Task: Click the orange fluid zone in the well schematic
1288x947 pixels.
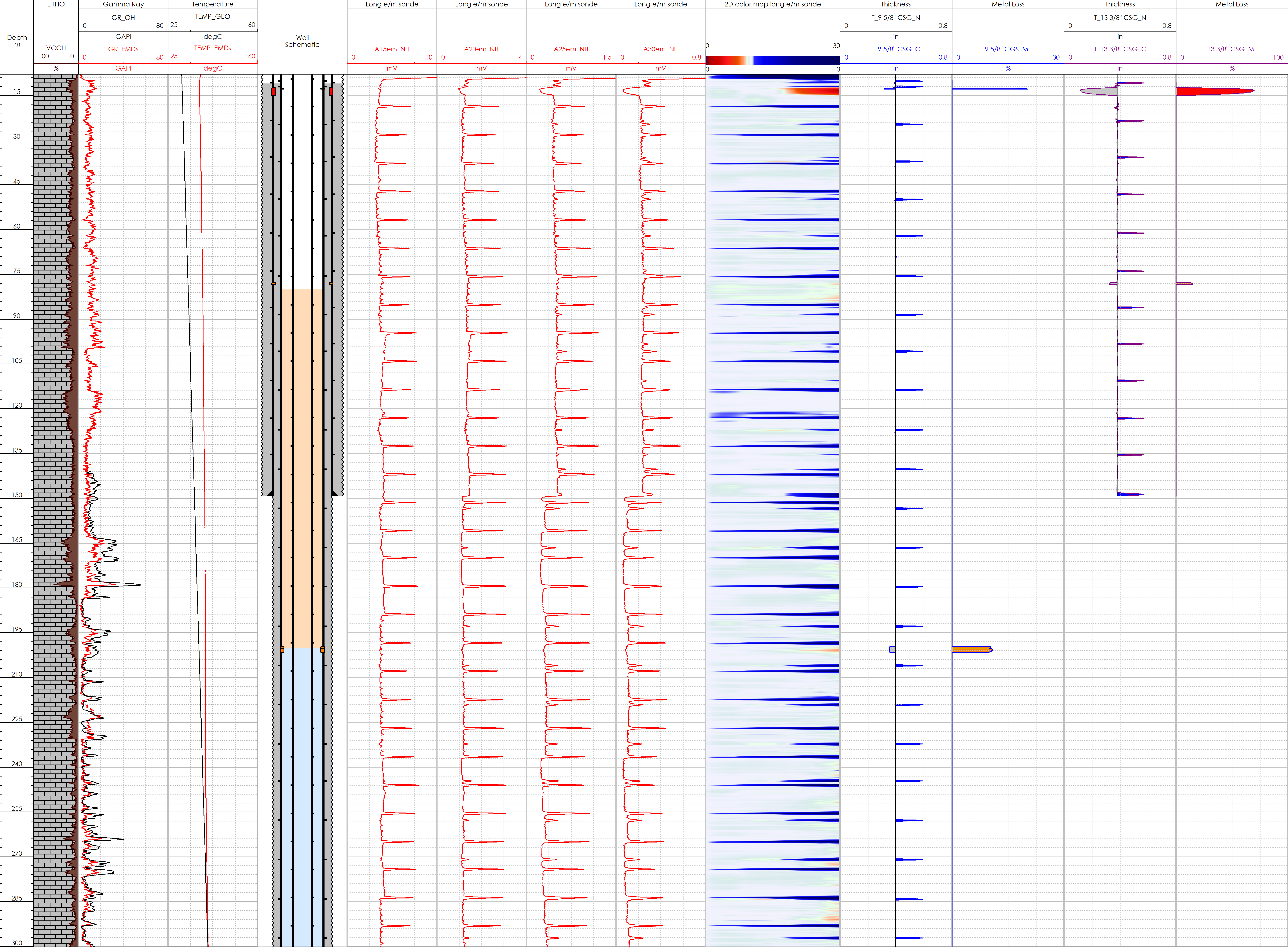Action: tap(302, 459)
